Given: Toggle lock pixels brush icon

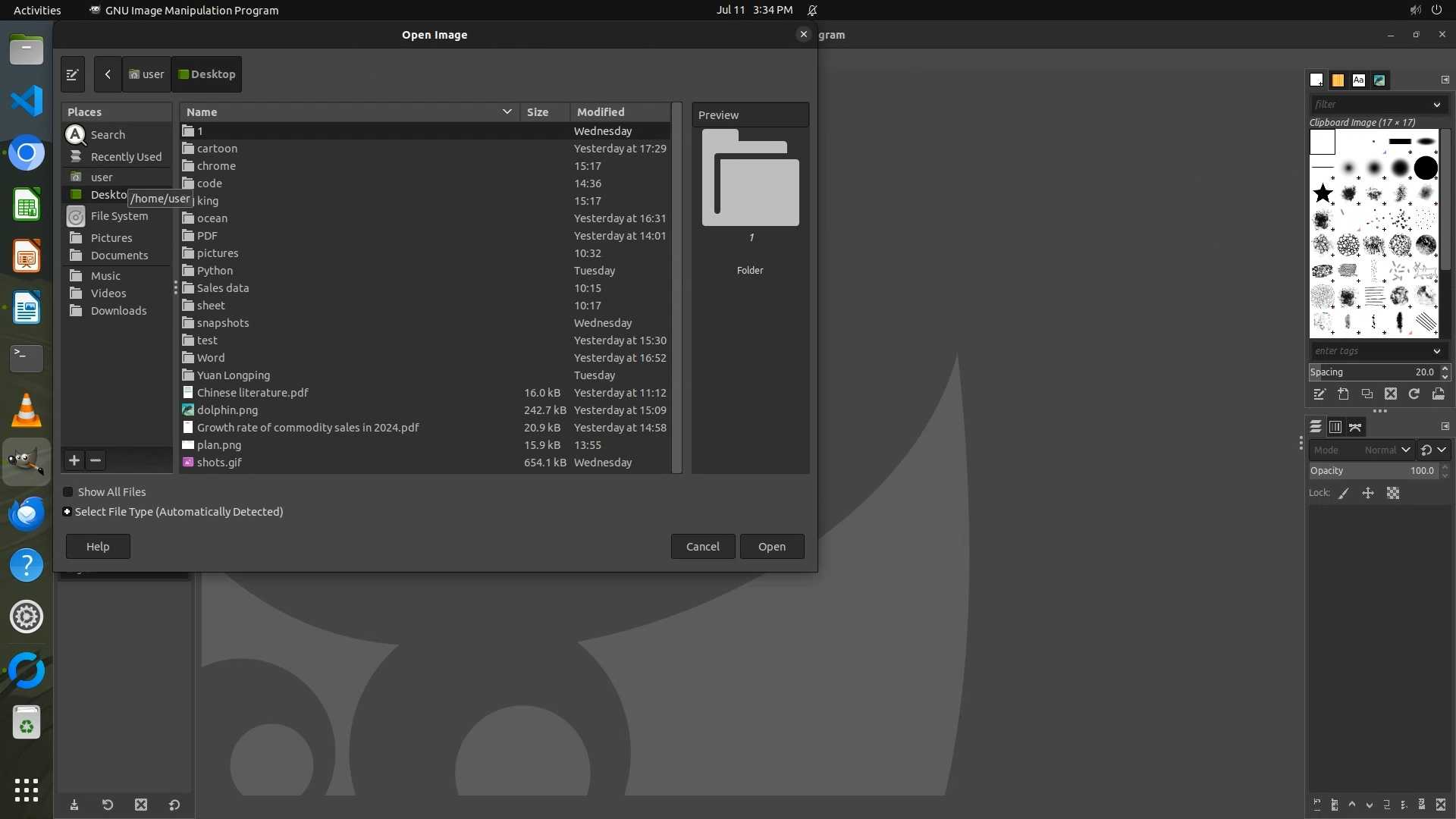Looking at the screenshot, I should [1344, 493].
